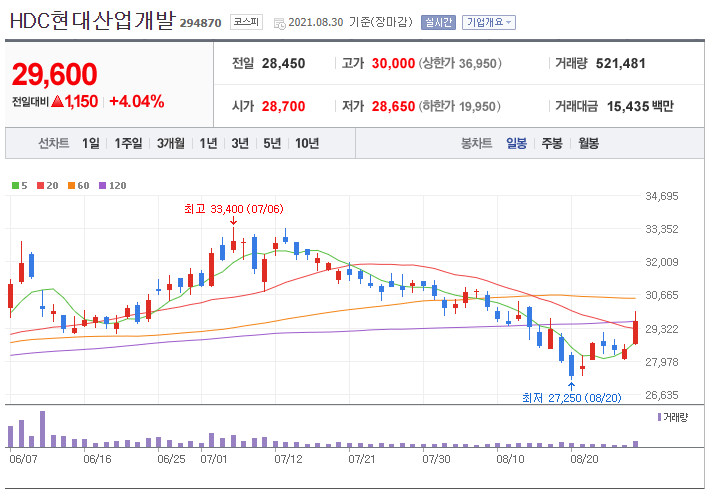
Task: Click the 고가 value 30,000
Action: click(393, 63)
